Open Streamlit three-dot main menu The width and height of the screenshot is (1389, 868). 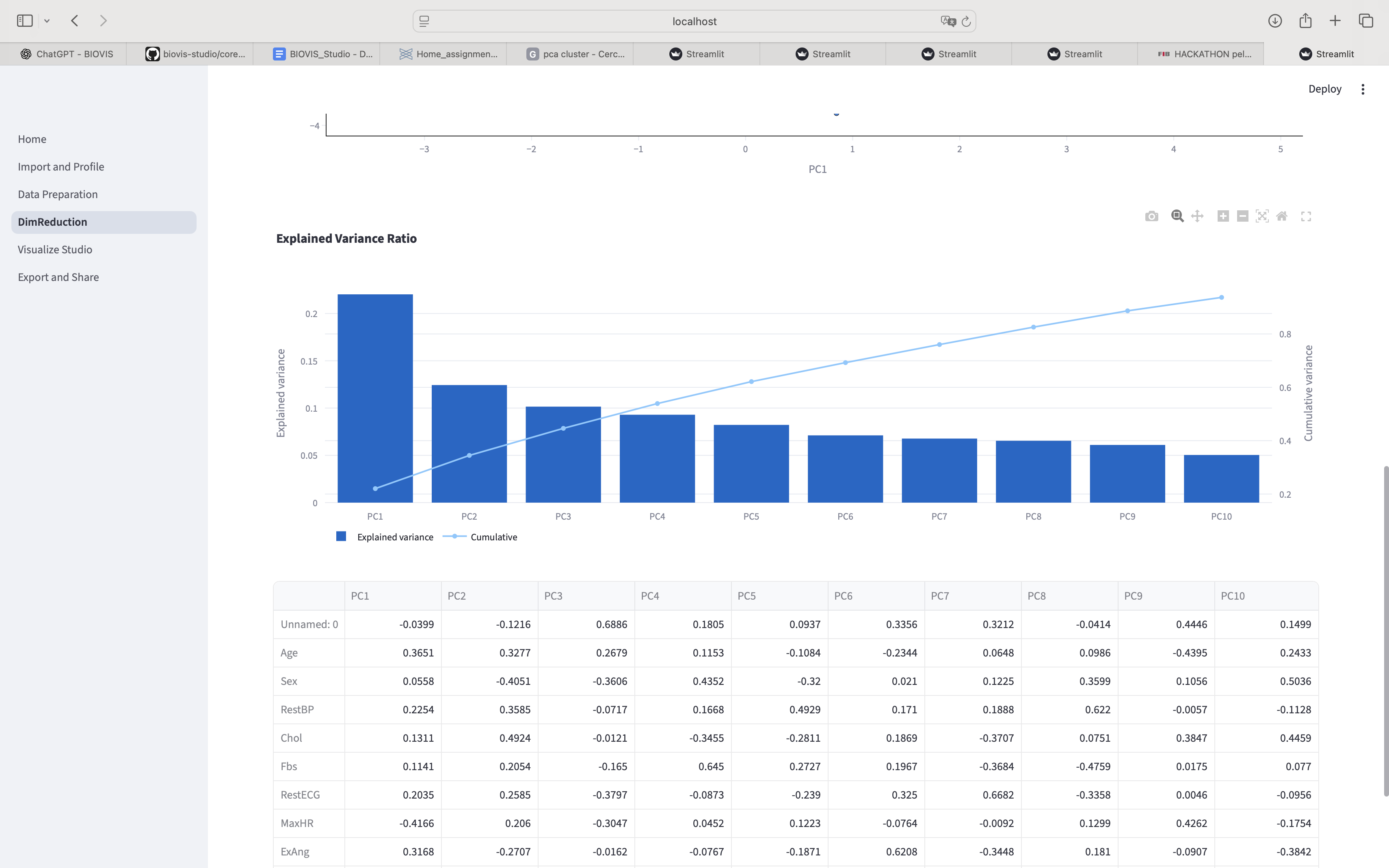pyautogui.click(x=1363, y=89)
